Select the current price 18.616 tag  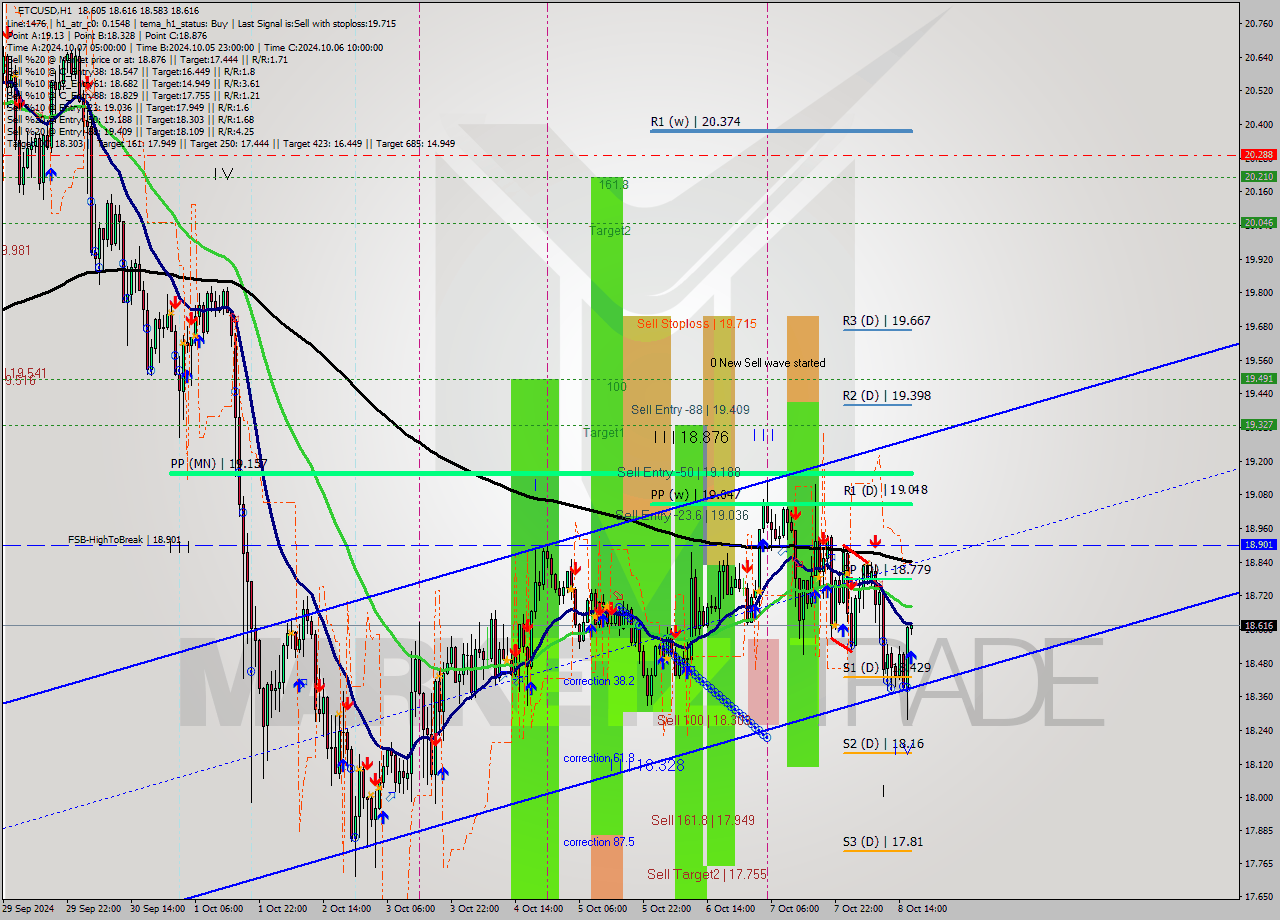click(1258, 626)
